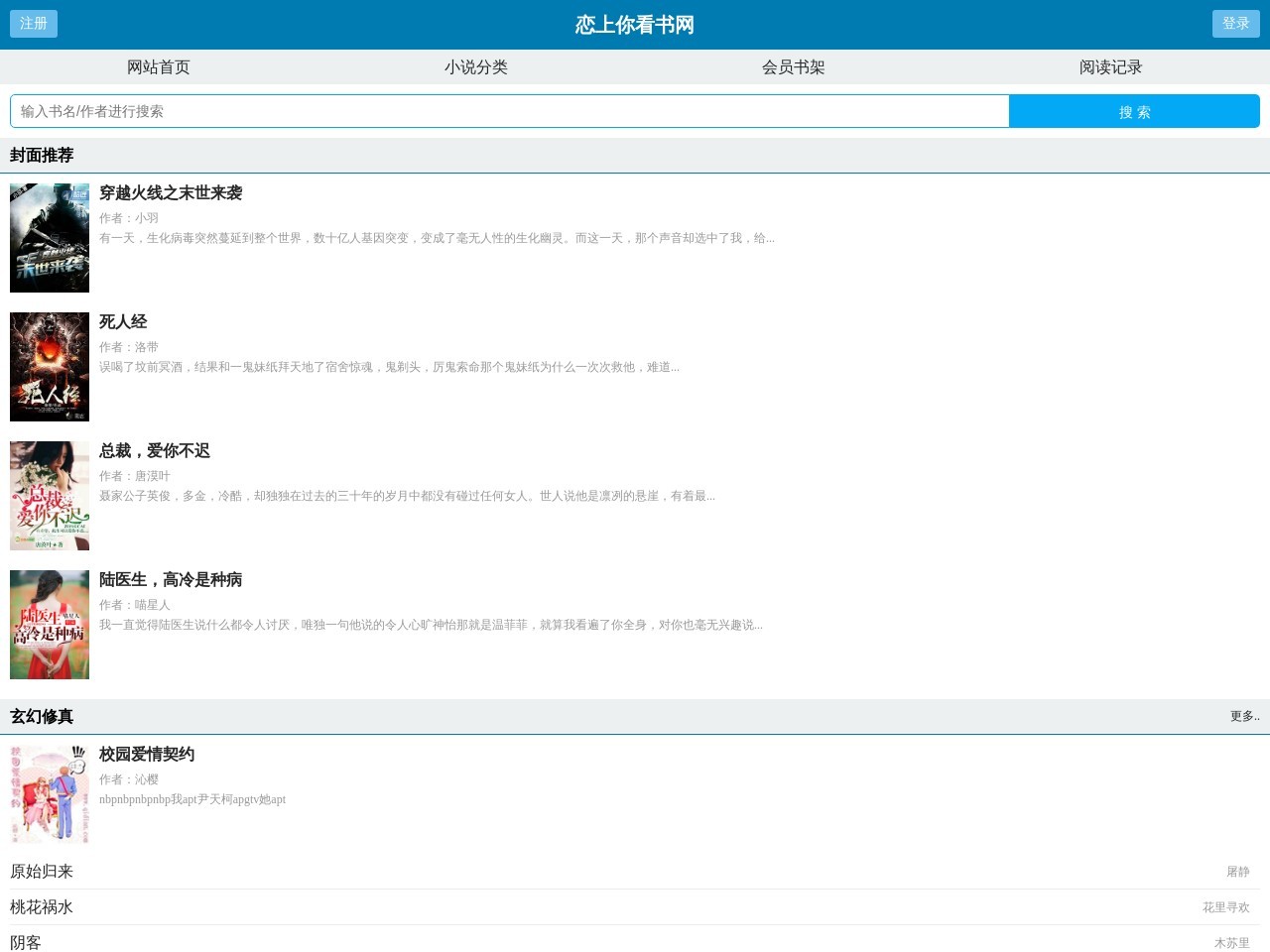The width and height of the screenshot is (1270, 952).
Task: Open 陆医生，高冷是种病 detail page
Action: [171, 580]
